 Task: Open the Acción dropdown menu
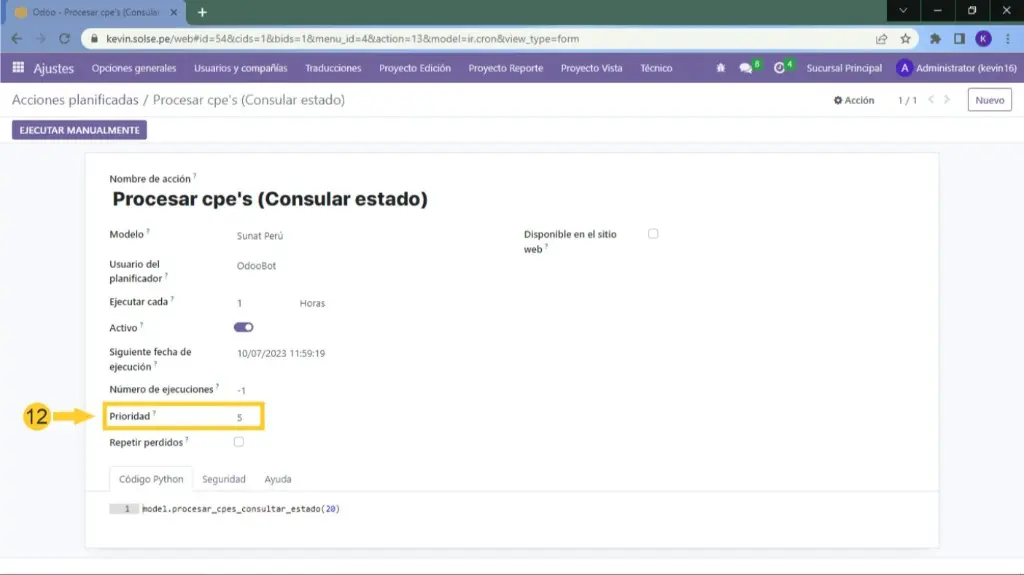854,100
